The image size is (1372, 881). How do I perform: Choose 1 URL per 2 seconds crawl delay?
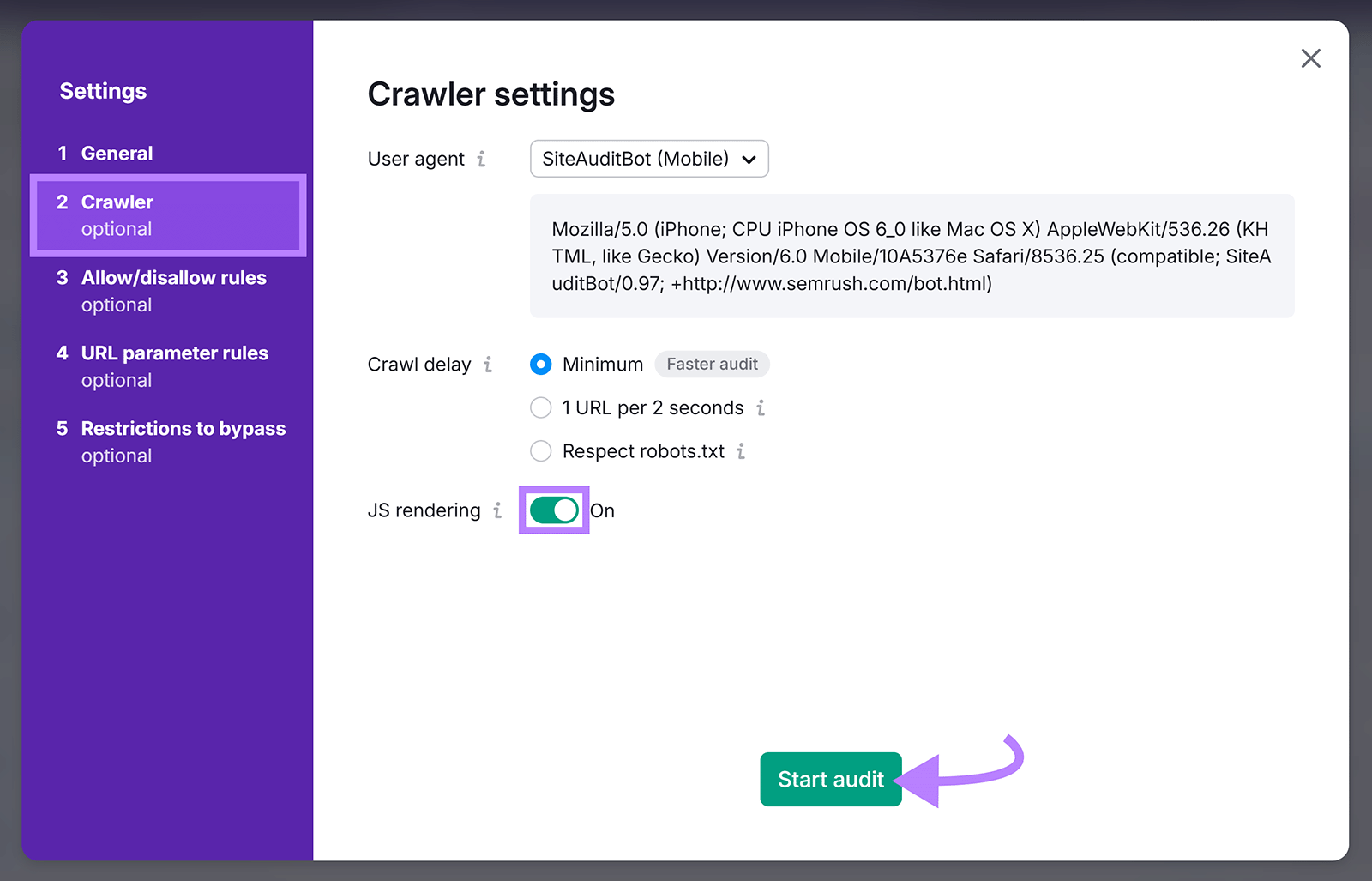coord(540,408)
